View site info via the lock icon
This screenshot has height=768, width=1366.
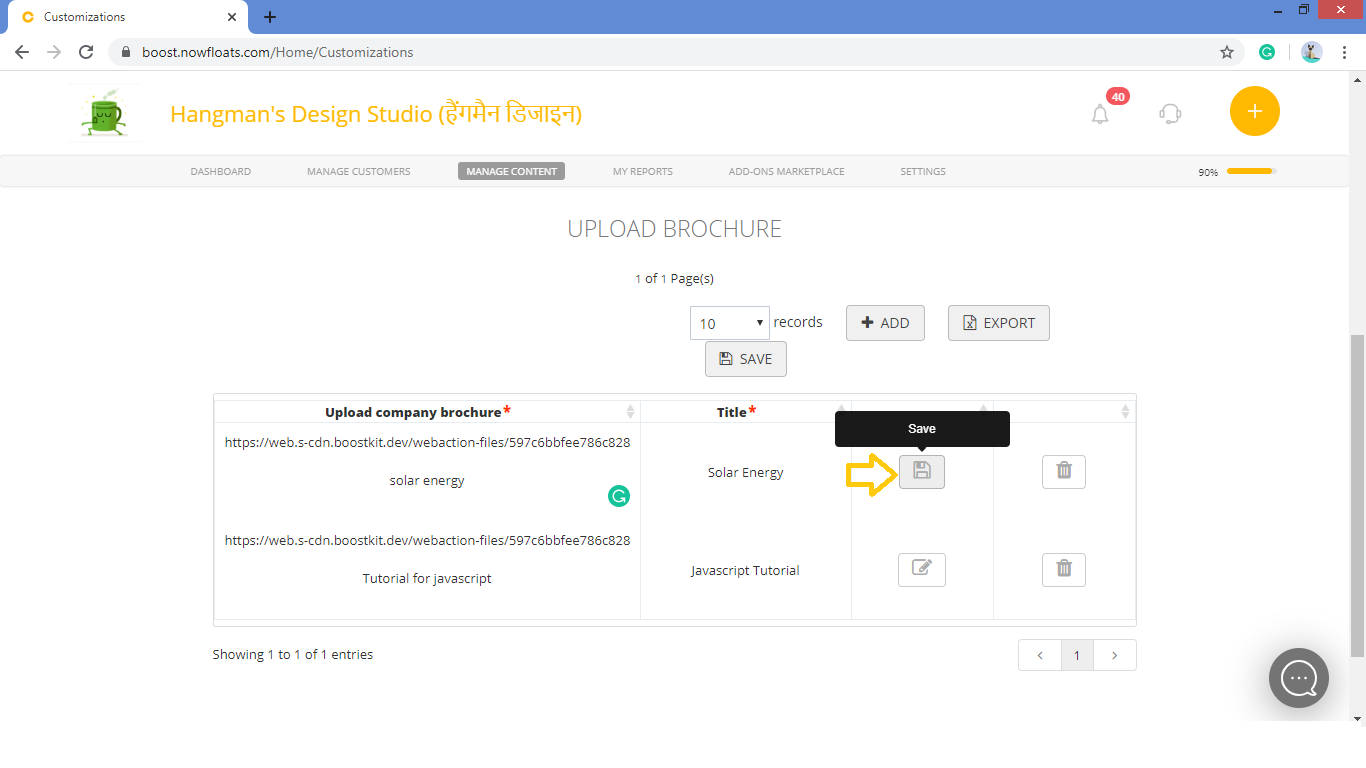126,52
